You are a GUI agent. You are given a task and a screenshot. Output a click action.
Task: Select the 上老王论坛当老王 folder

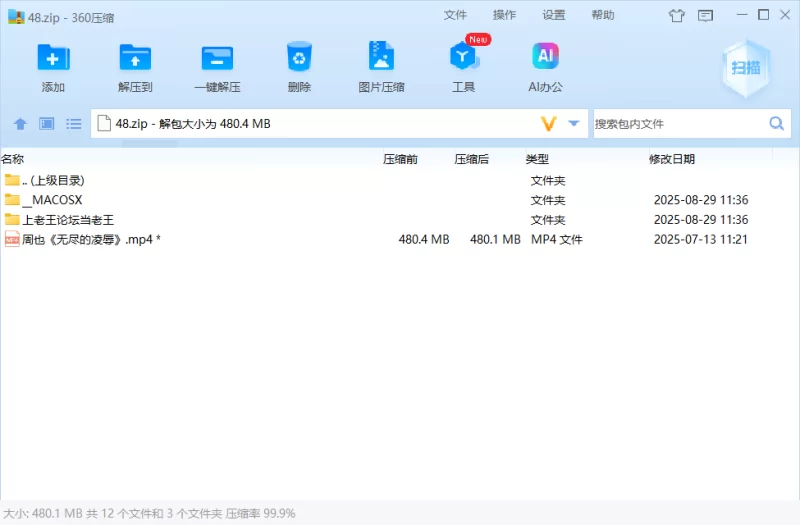point(400,220)
